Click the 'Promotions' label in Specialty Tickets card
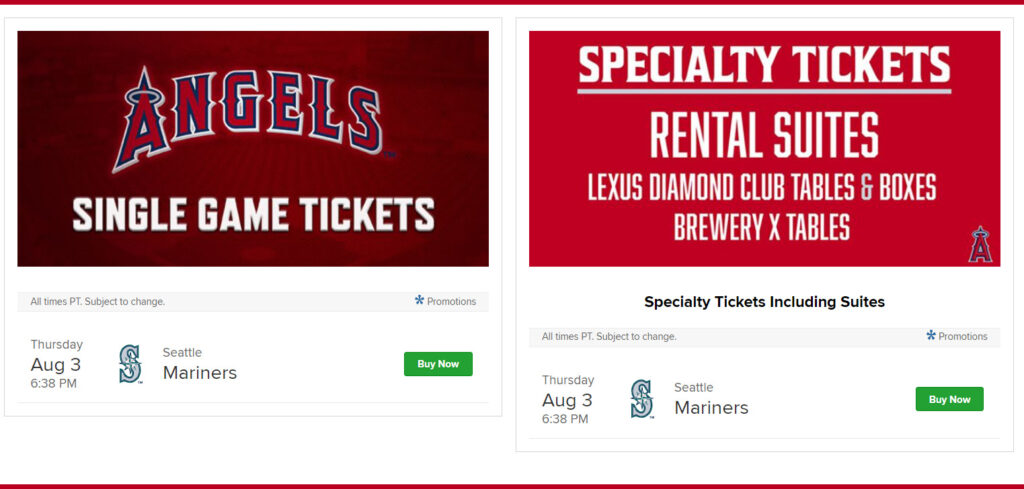 click(963, 337)
